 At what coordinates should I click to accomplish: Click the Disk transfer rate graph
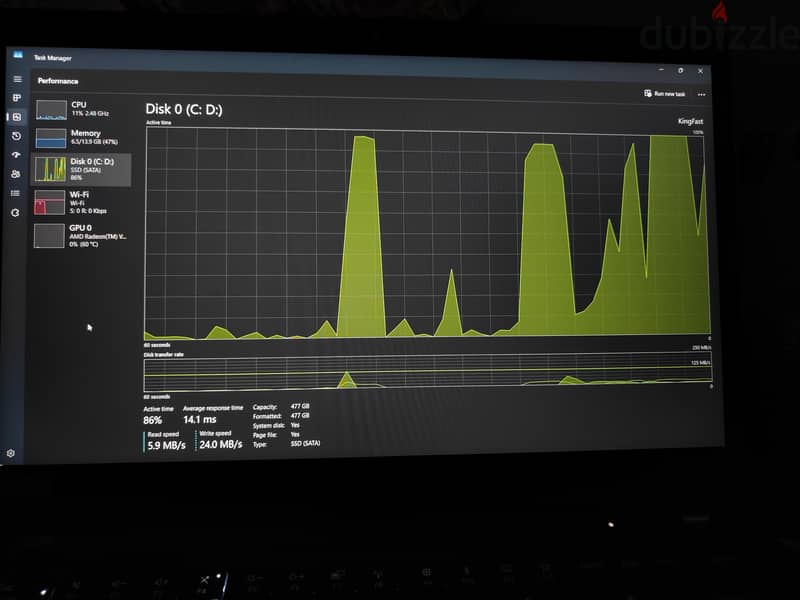coord(428,374)
